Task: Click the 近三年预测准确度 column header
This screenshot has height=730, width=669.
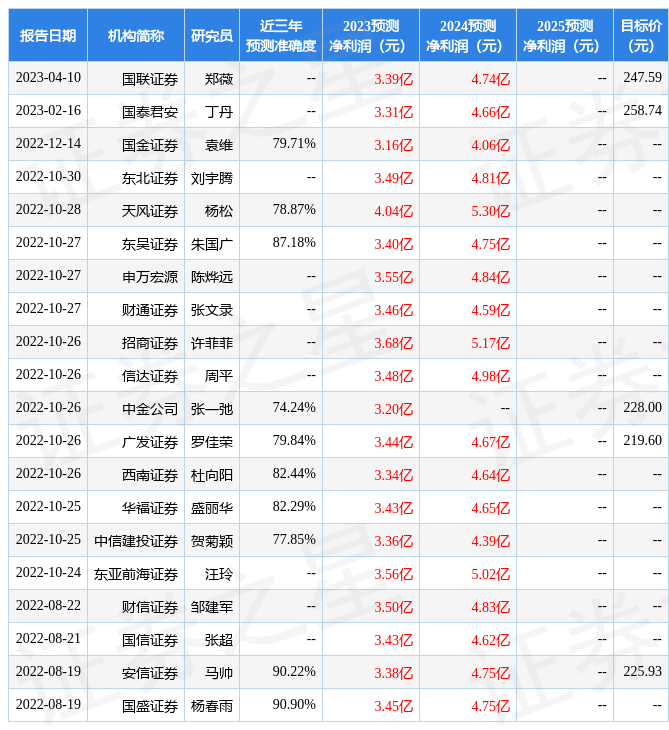Action: click(281, 36)
